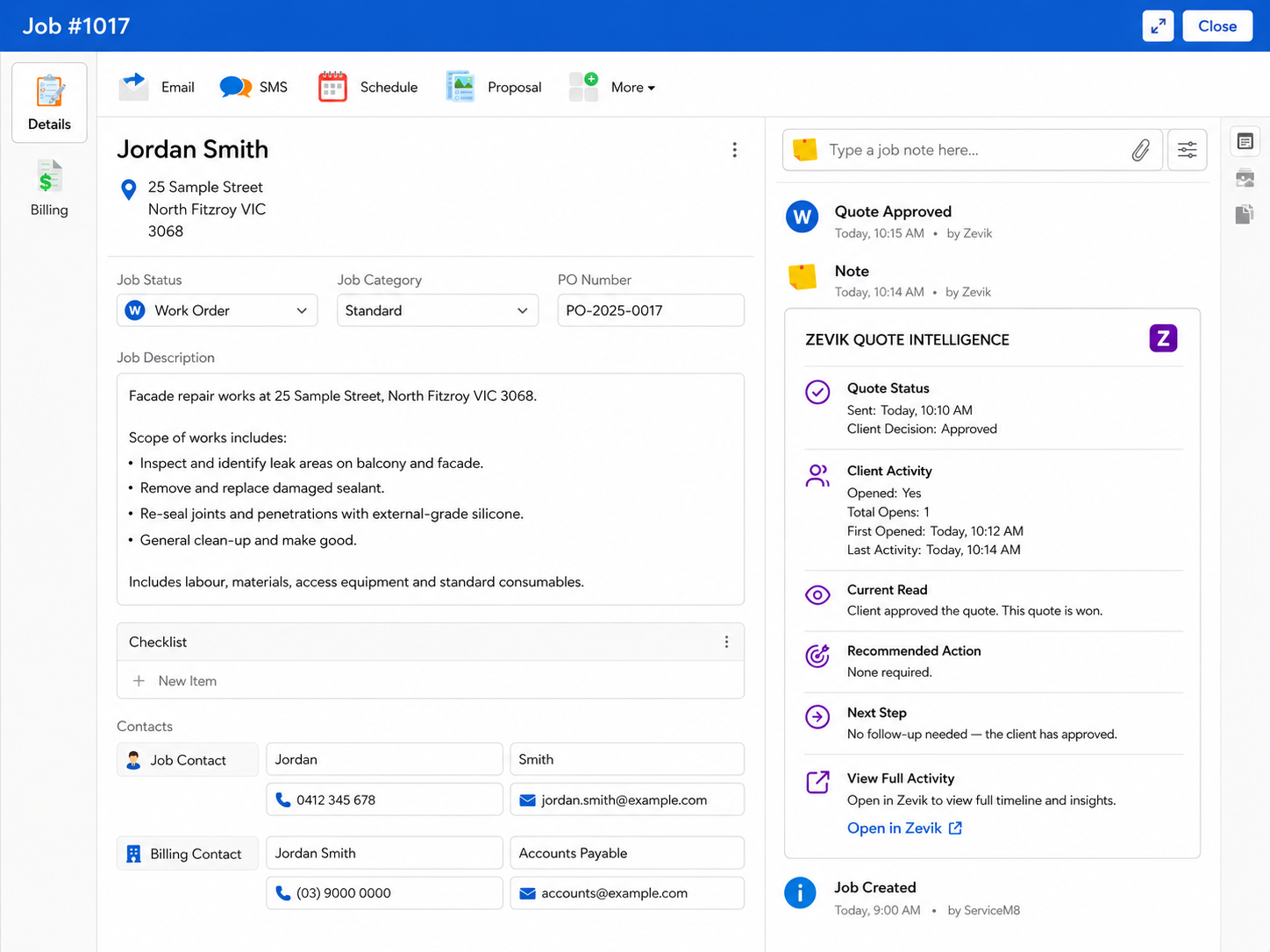The width and height of the screenshot is (1270, 952).
Task: Click the SMS chat bubble icon
Action: [236, 87]
